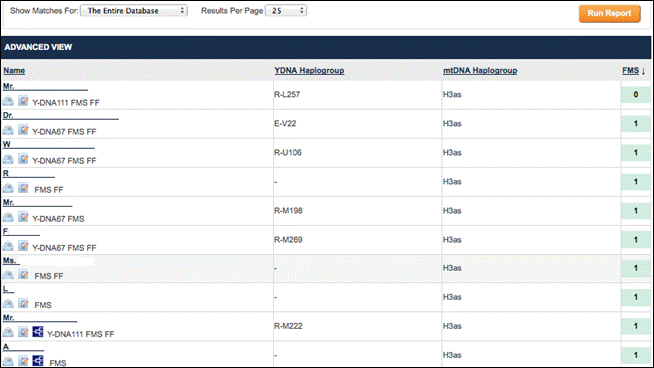The image size is (654, 368).
Task: Click the FMS value 0 cell
Action: pyautogui.click(x=636, y=95)
